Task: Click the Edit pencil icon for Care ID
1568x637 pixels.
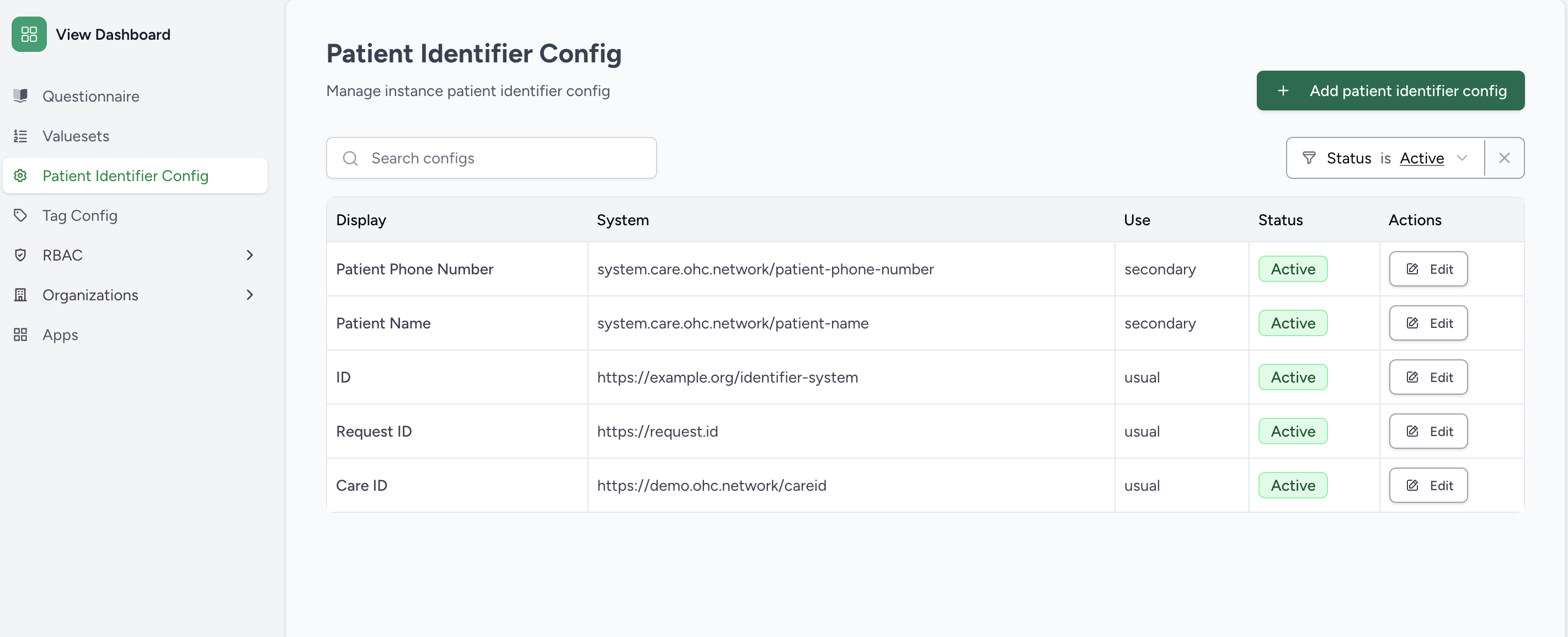Action: [1413, 485]
